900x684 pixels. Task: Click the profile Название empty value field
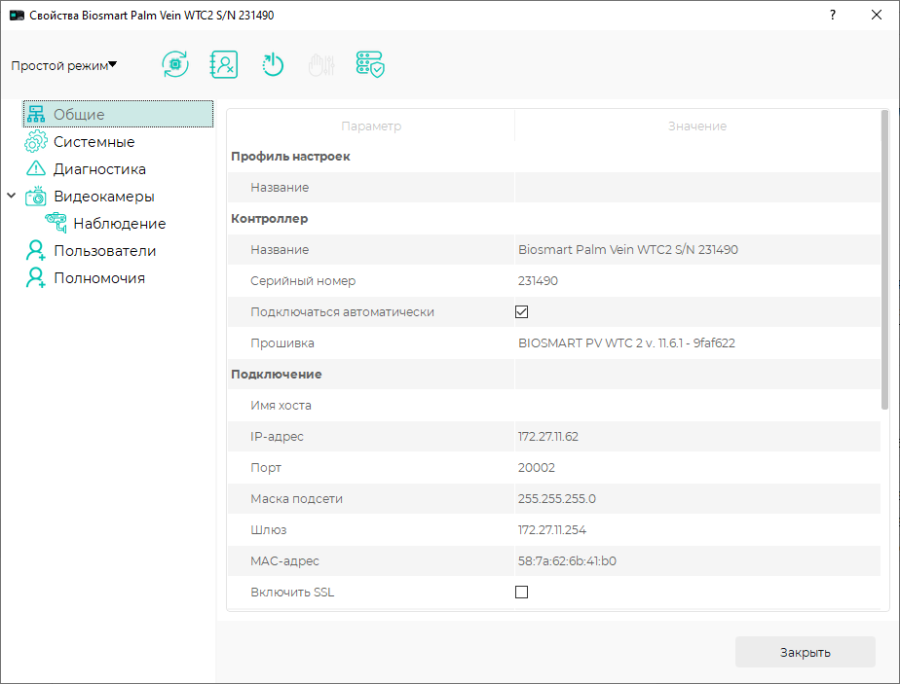[697, 188]
